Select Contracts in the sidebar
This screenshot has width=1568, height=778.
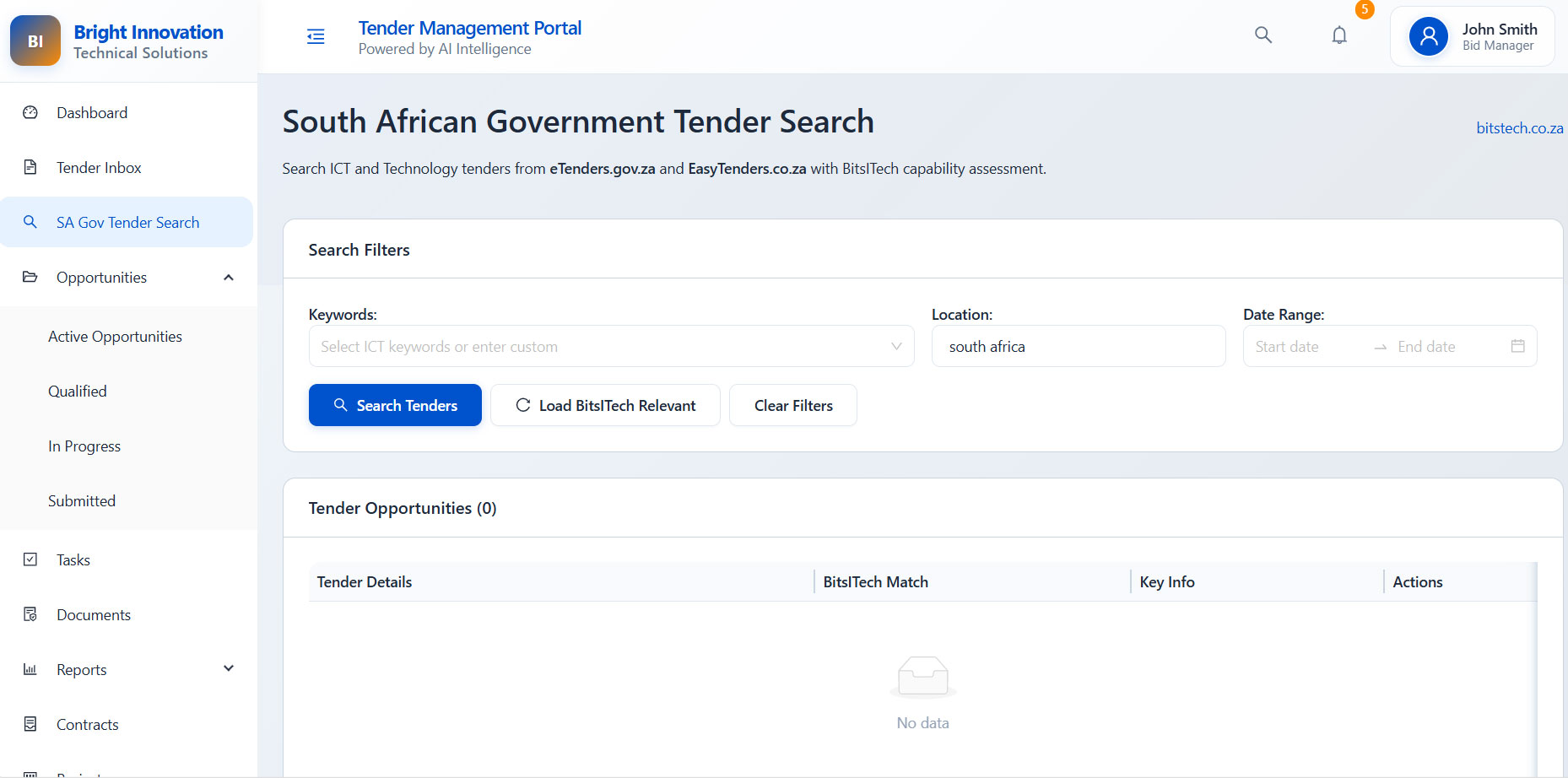[x=87, y=725]
